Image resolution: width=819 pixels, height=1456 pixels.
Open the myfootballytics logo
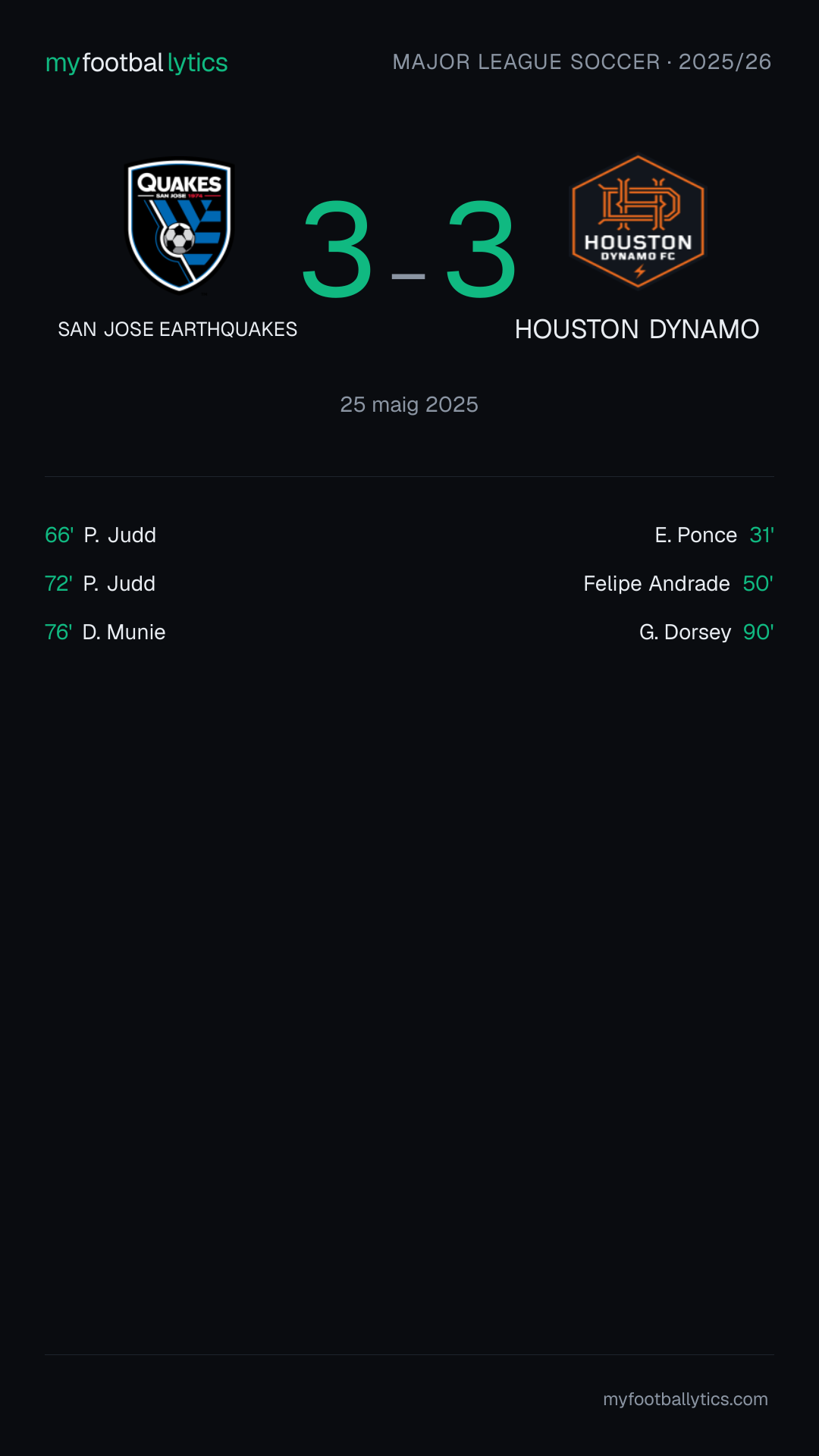tap(136, 62)
